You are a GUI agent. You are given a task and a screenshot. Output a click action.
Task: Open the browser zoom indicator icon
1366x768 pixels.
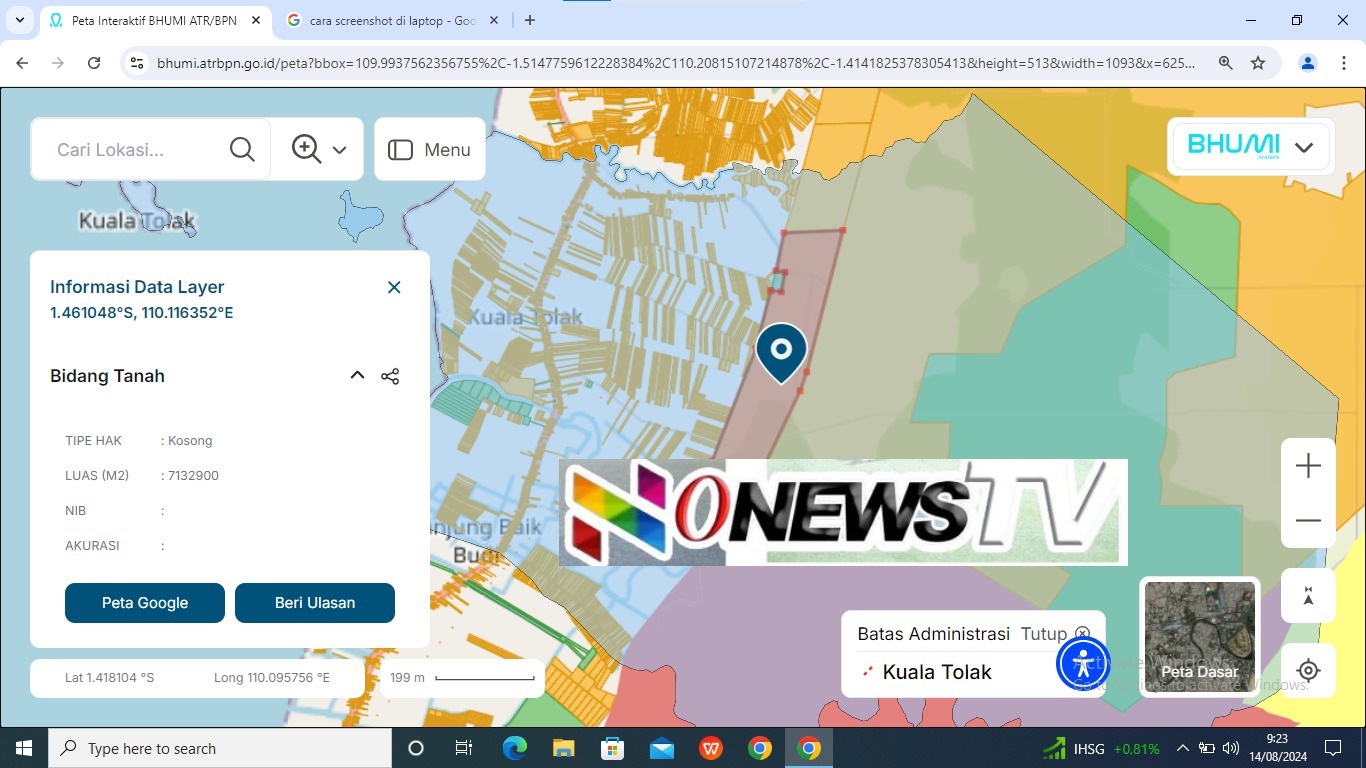tap(1225, 63)
